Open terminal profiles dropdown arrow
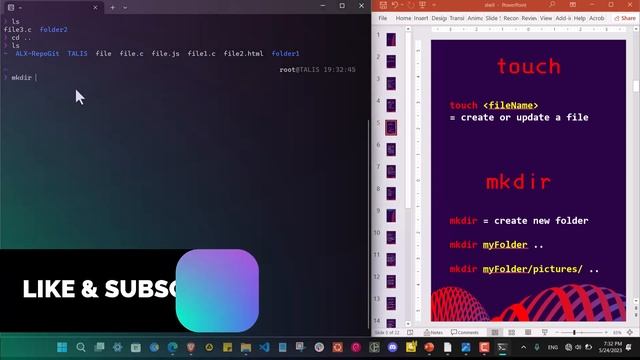The image size is (640, 360). pos(125,7)
